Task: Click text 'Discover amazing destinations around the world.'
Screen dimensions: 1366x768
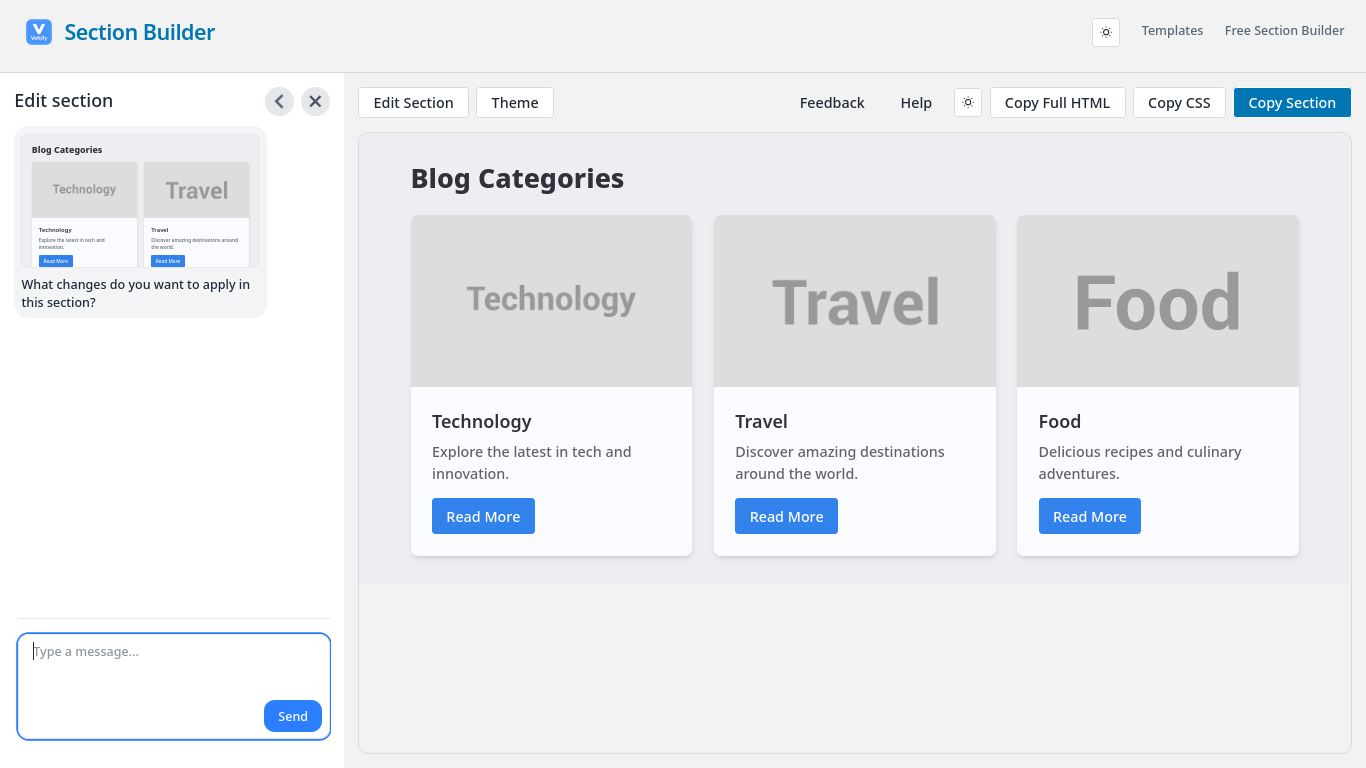Action: coord(840,462)
